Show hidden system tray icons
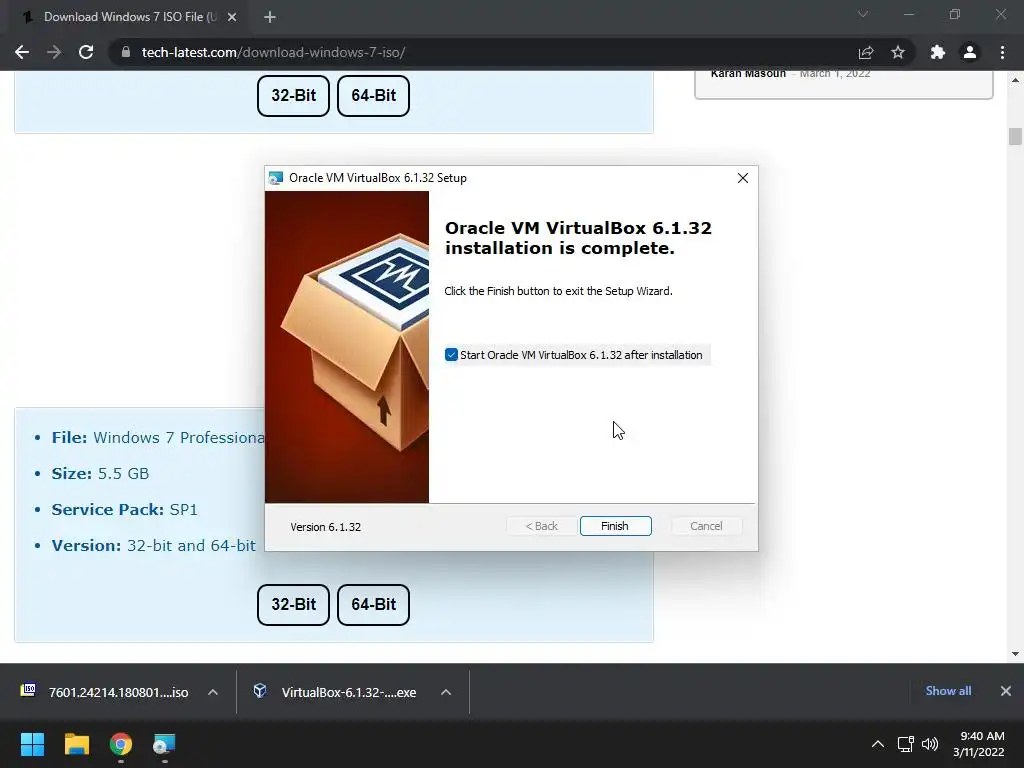 [x=878, y=744]
